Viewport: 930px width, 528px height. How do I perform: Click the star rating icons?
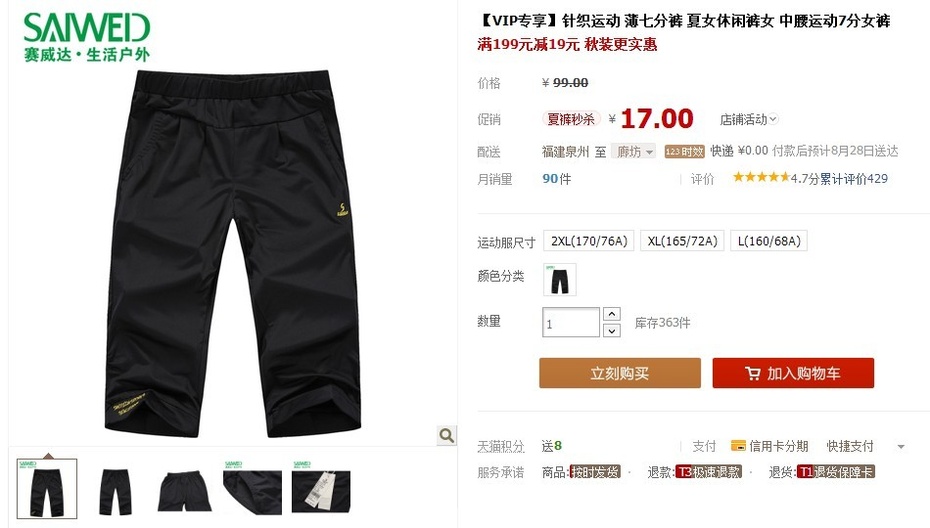click(761, 177)
